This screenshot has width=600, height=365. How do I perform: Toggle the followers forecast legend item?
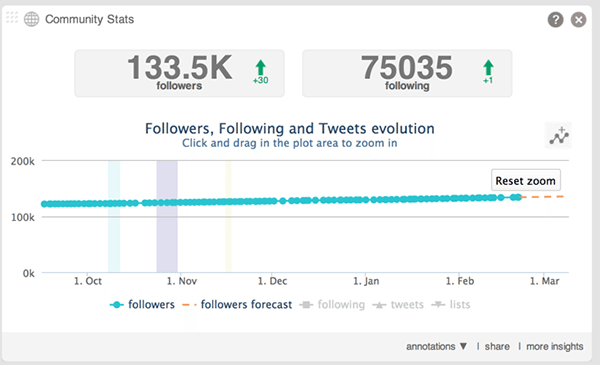pyautogui.click(x=237, y=305)
